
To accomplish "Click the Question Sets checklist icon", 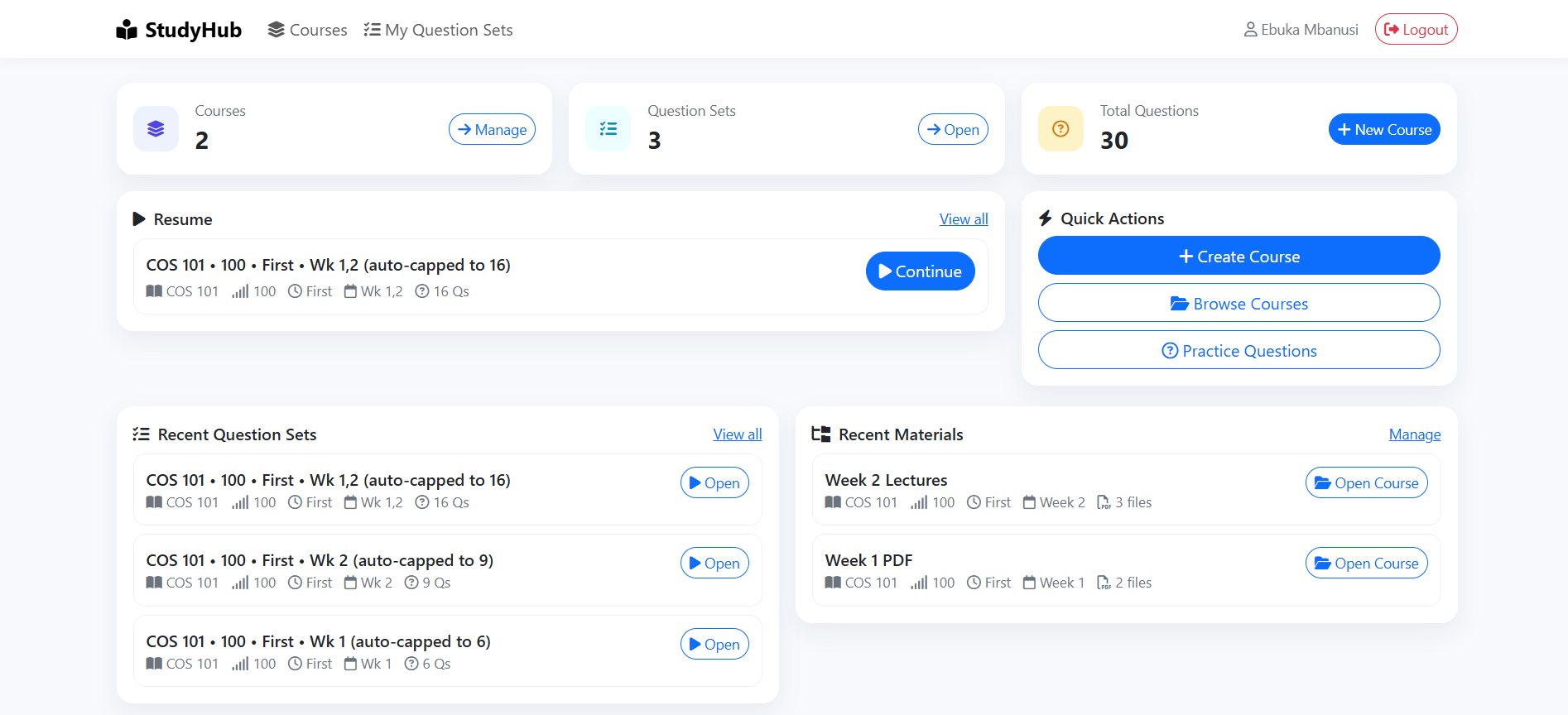I will (x=608, y=128).
